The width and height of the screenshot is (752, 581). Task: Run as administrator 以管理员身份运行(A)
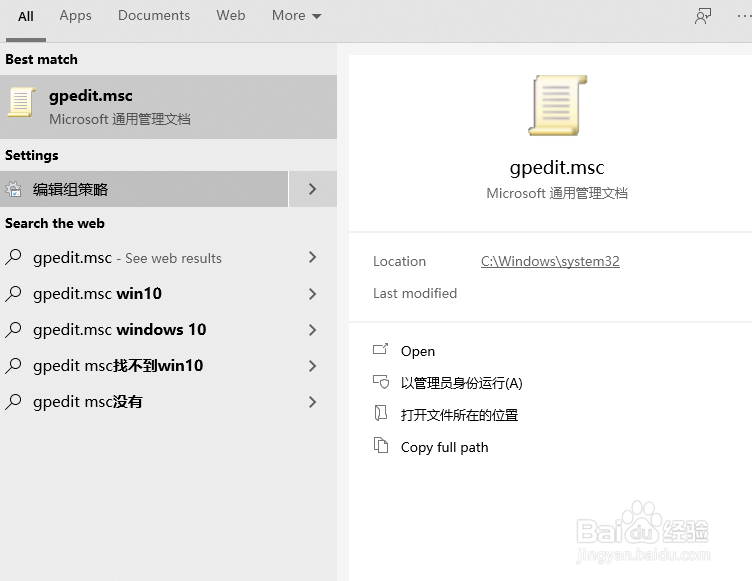click(x=461, y=383)
